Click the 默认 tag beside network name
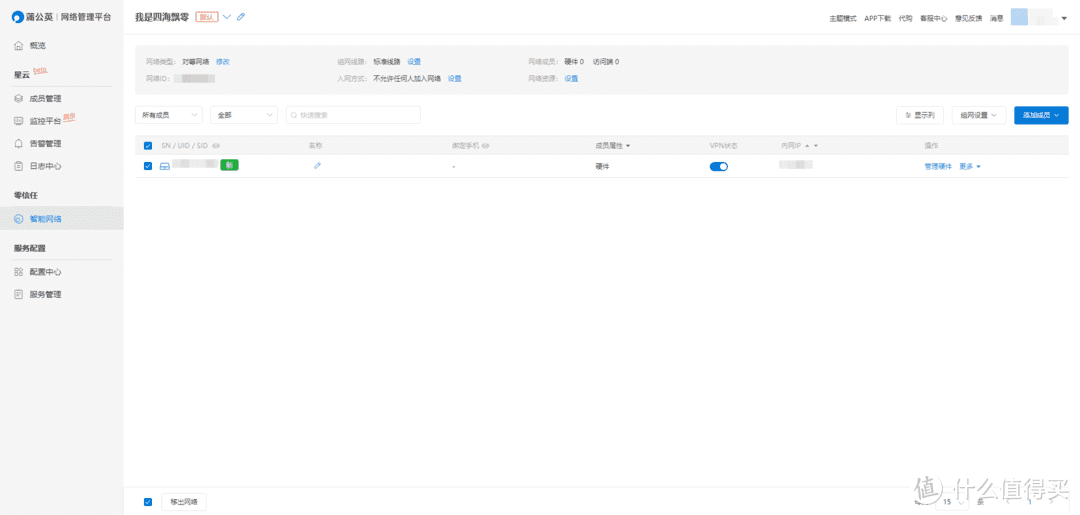 click(x=207, y=17)
